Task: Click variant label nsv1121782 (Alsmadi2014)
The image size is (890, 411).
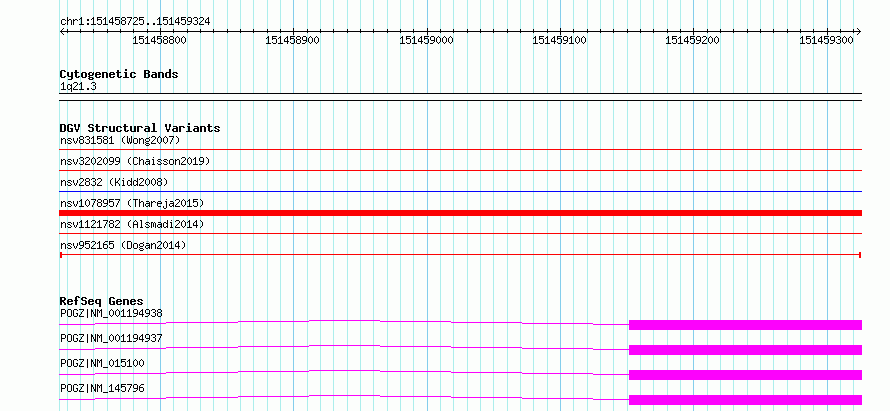Action: pos(132,225)
